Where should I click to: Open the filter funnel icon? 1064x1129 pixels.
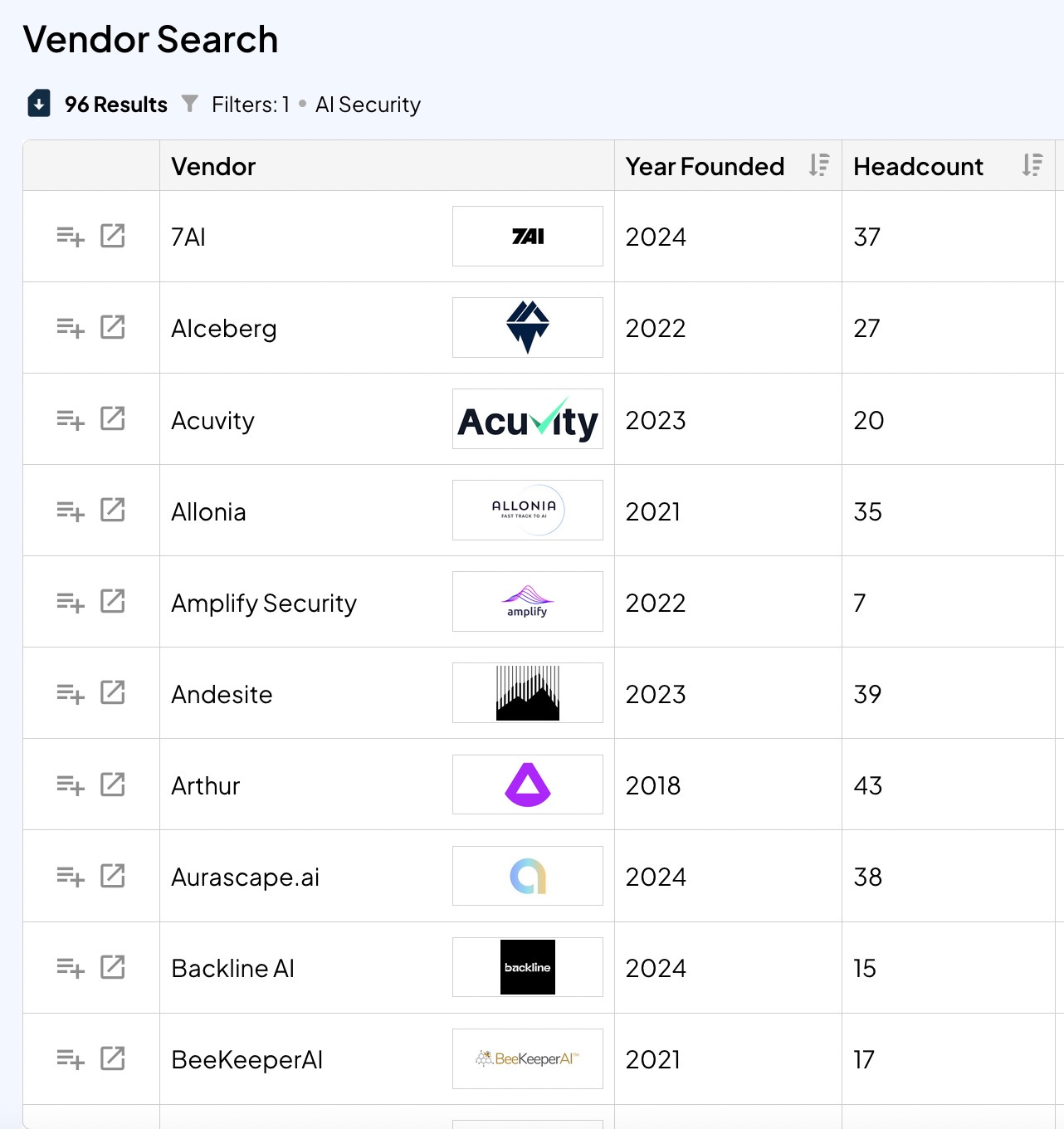pos(190,104)
